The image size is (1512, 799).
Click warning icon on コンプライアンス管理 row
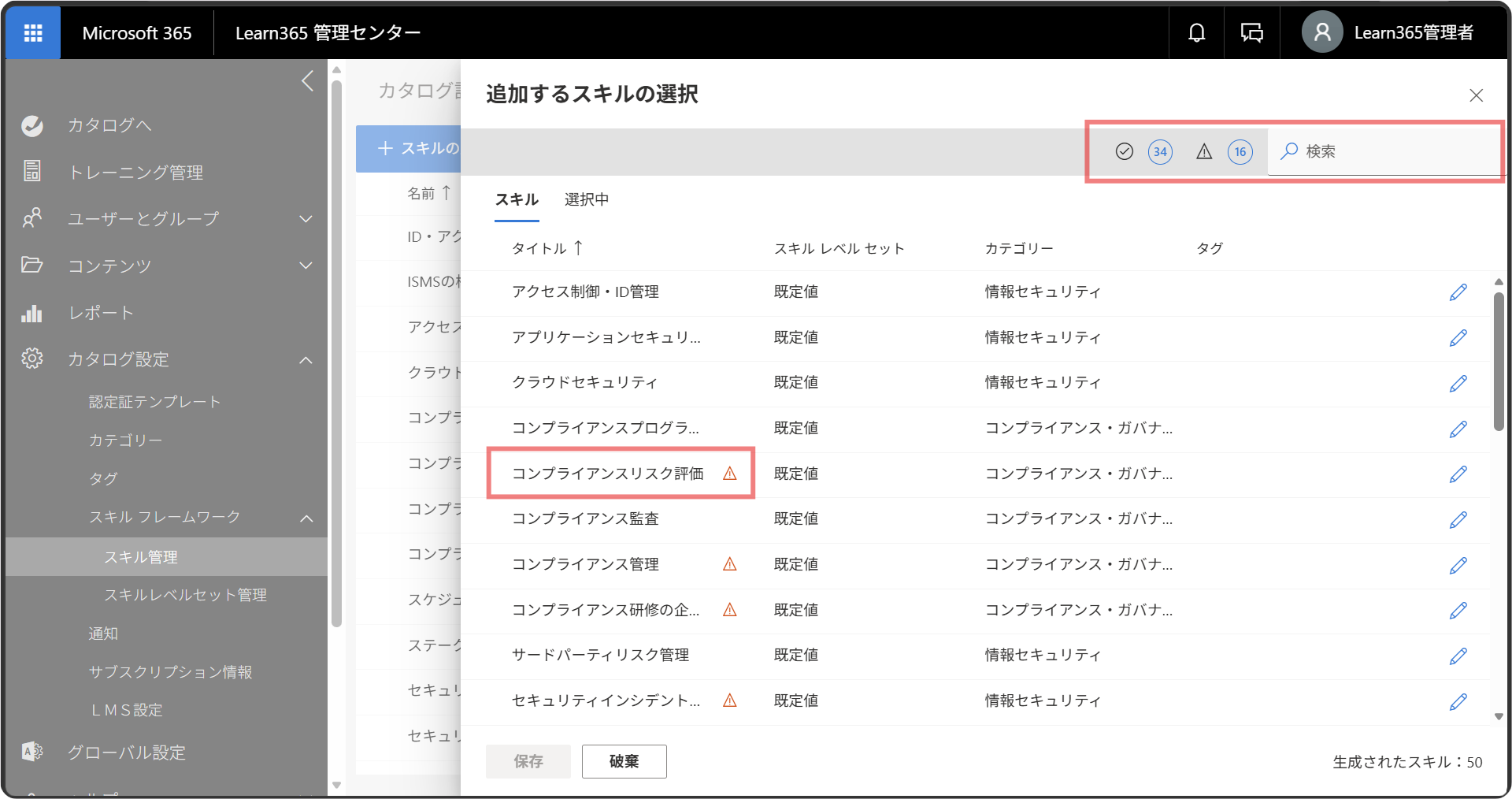click(x=730, y=564)
